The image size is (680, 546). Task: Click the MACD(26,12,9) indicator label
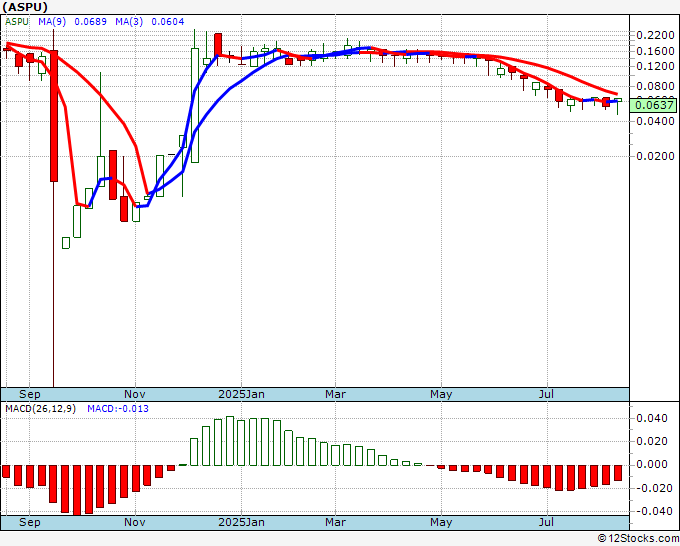(40, 409)
